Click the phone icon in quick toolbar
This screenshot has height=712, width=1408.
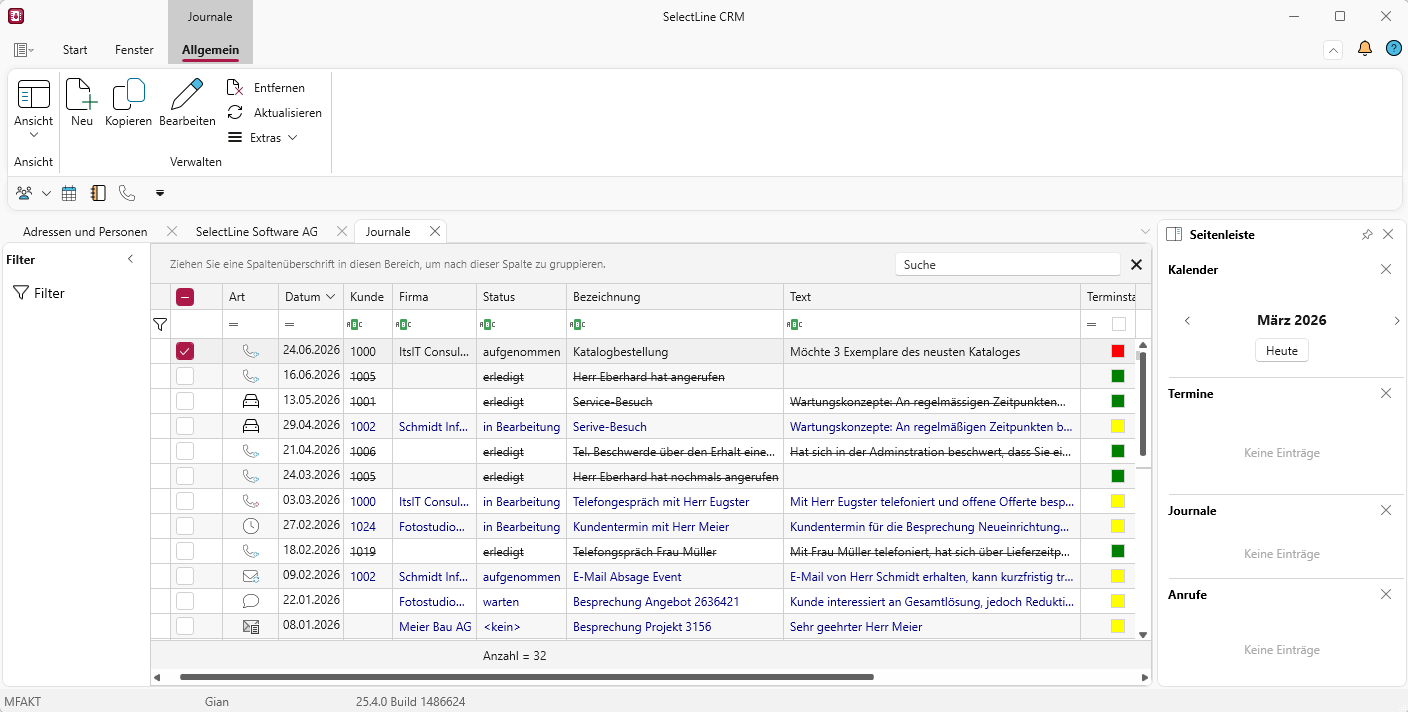[127, 193]
